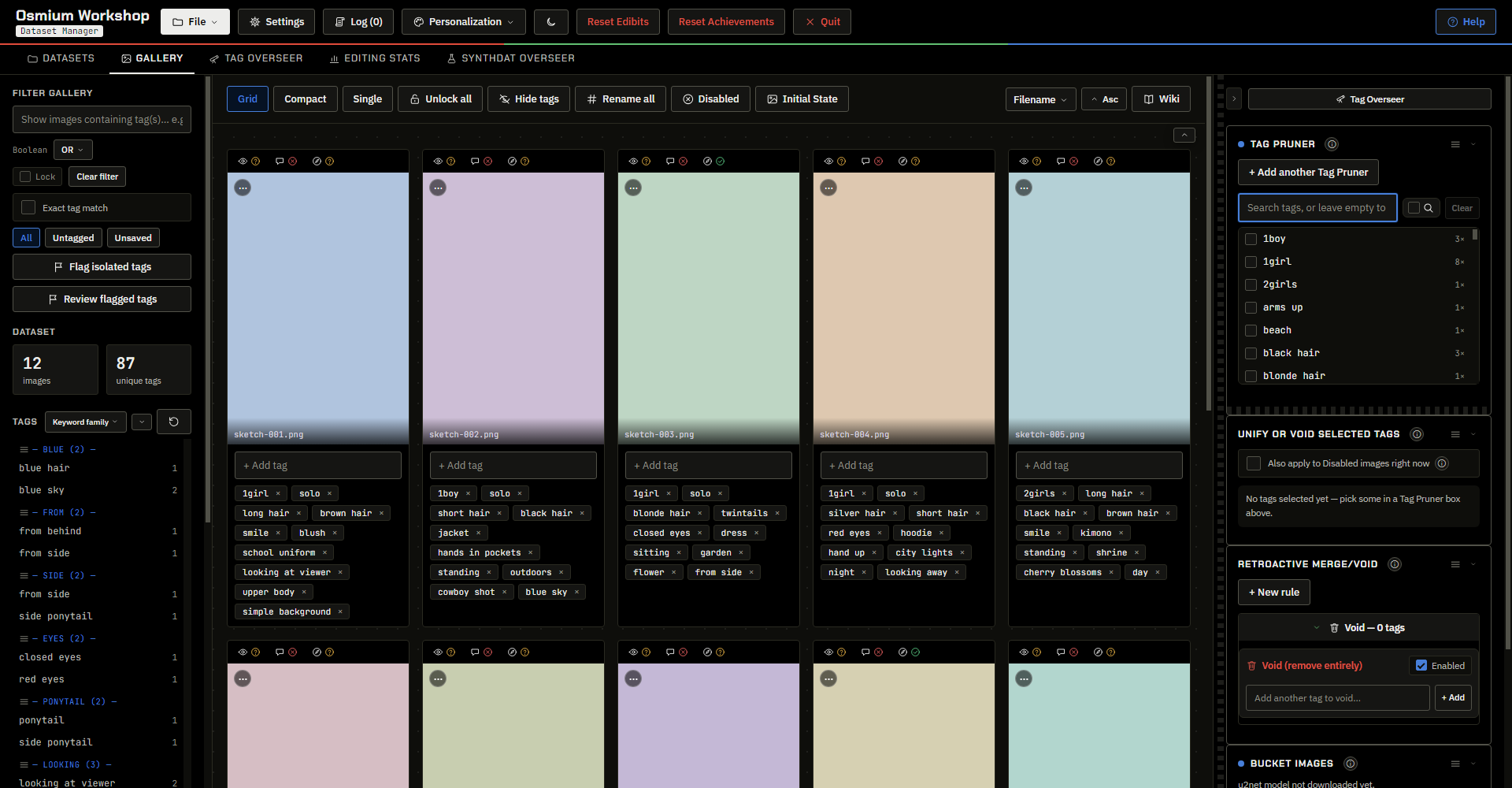
Task: Click the '+ New rule' button
Action: [x=1274, y=593]
